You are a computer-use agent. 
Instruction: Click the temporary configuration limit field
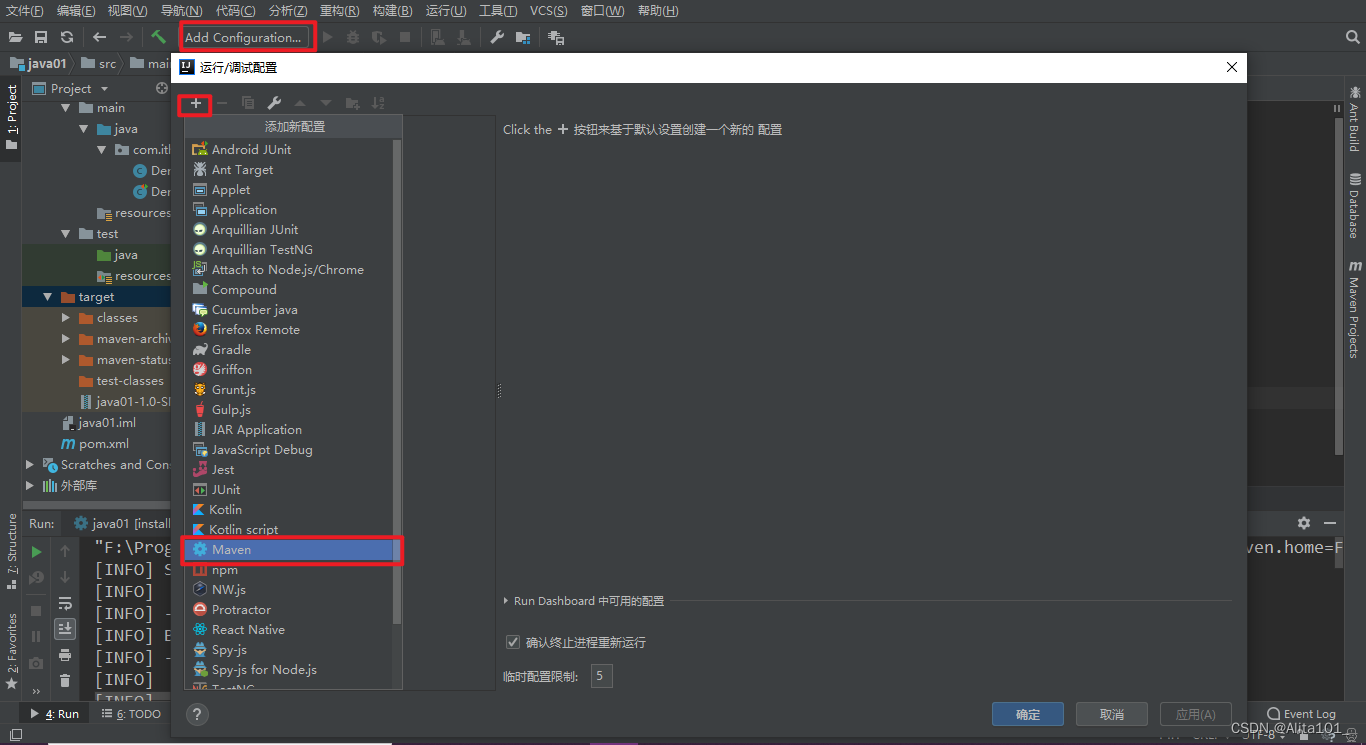click(x=600, y=677)
